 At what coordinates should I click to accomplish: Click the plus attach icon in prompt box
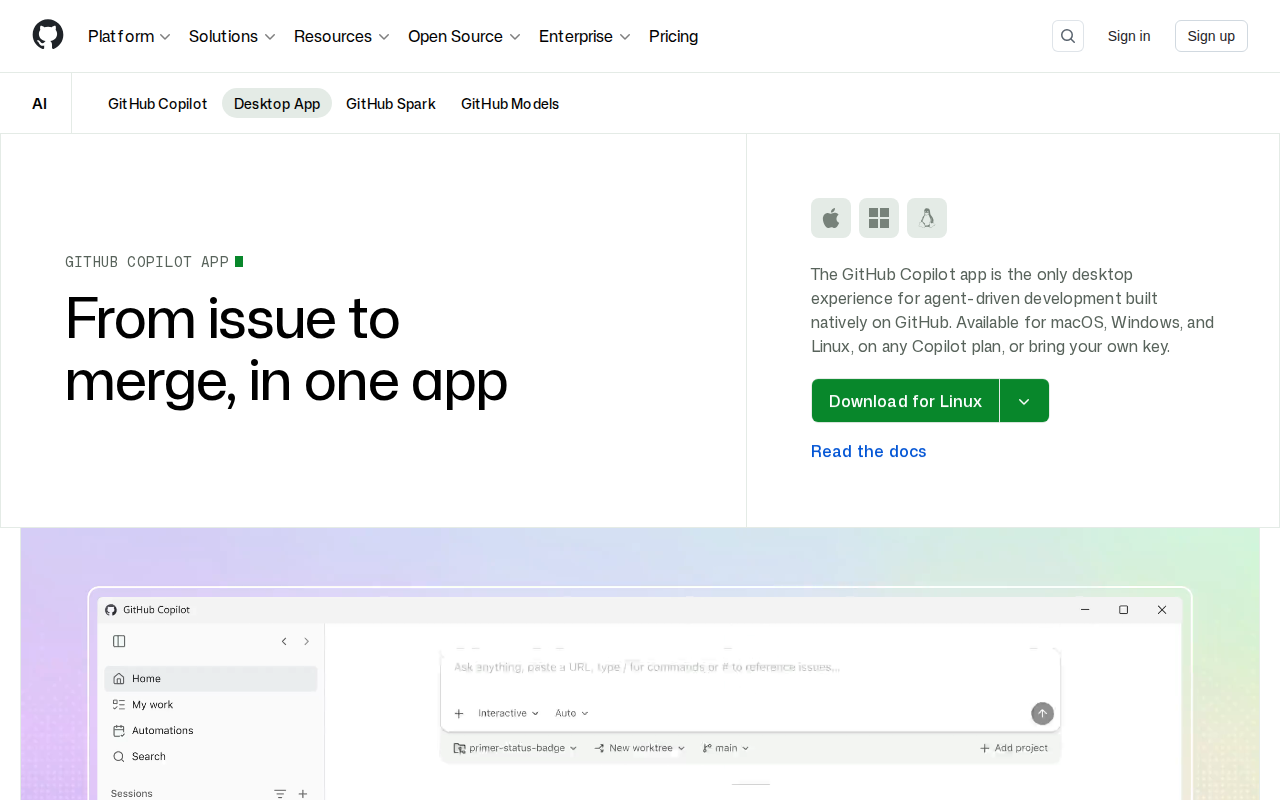[459, 713]
